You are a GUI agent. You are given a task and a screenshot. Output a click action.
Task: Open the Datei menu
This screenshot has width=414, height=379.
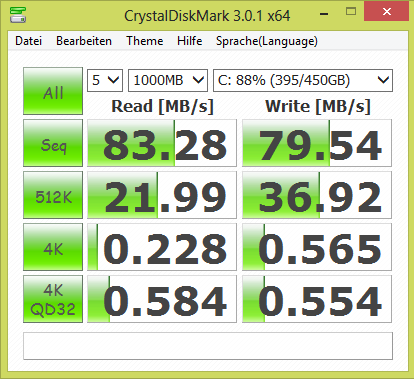29,41
